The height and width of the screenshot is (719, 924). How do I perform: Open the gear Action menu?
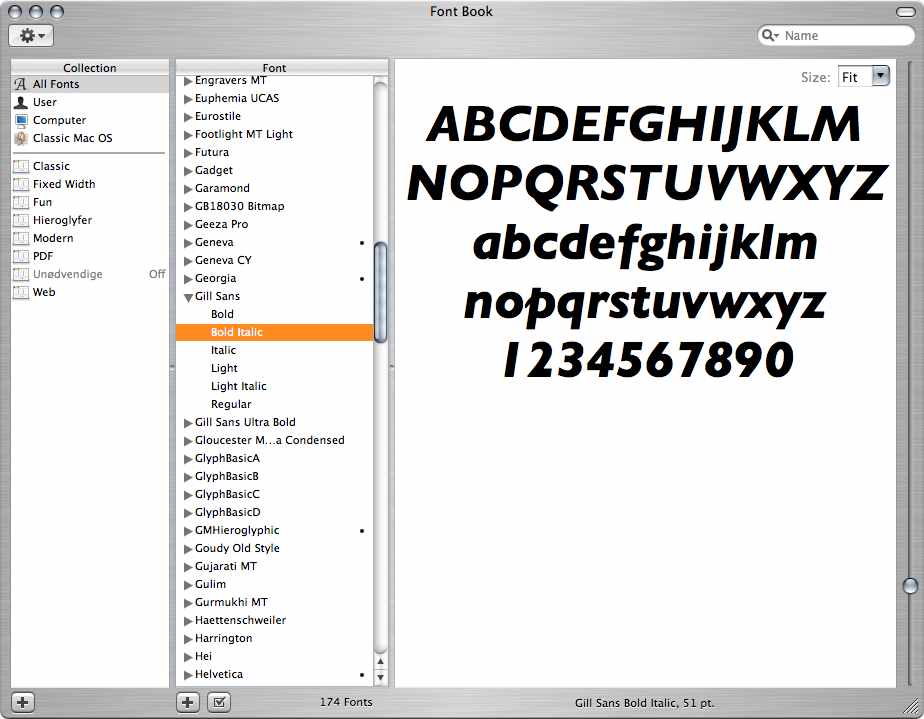(31, 35)
